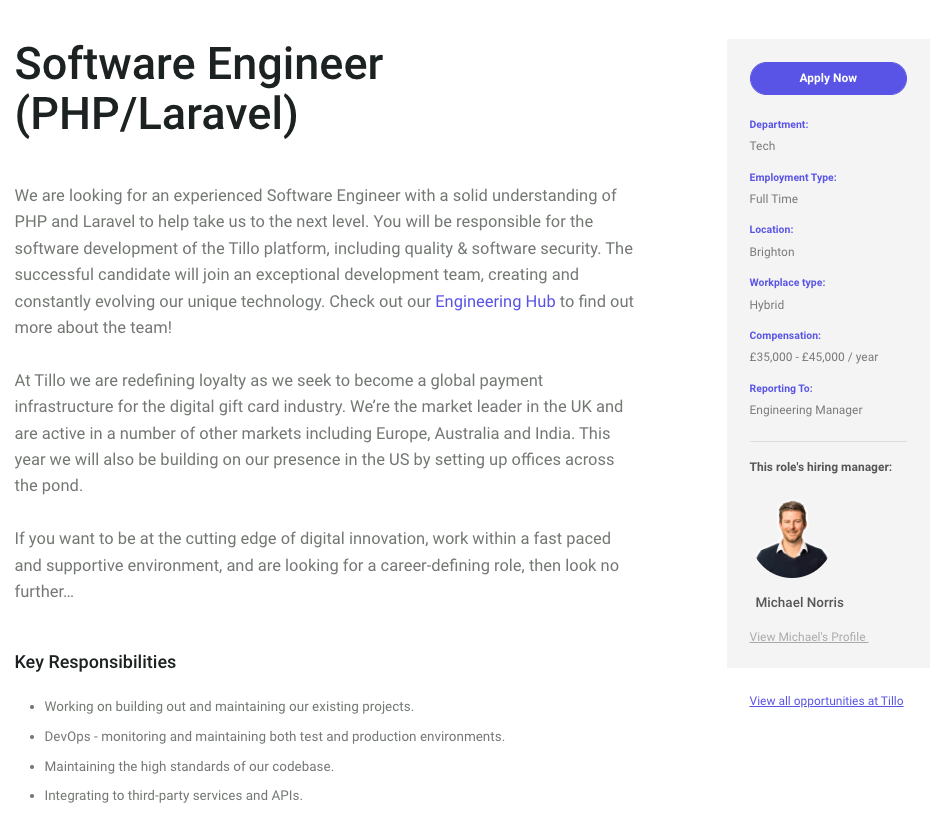The height and width of the screenshot is (825, 944).
Task: Click the Reporting To: label
Action: [781, 388]
